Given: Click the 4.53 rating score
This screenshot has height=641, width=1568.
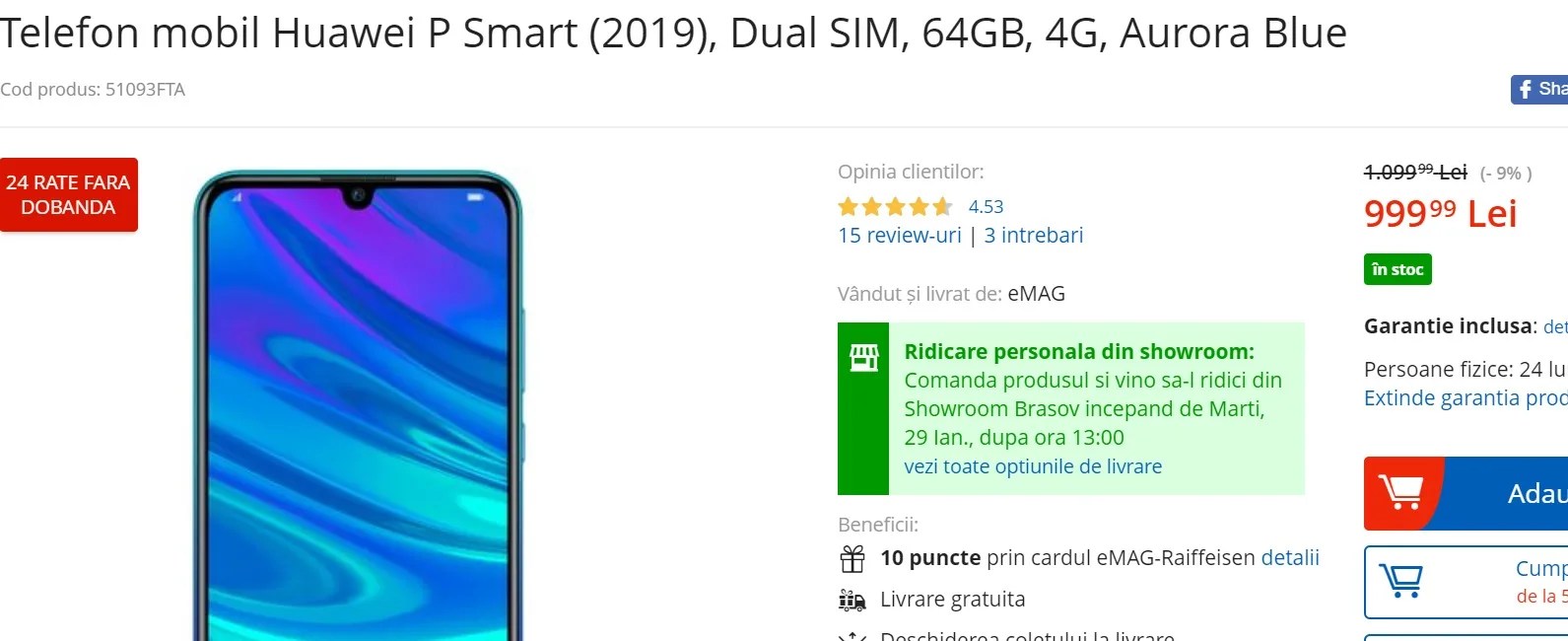Looking at the screenshot, I should point(986,207).
